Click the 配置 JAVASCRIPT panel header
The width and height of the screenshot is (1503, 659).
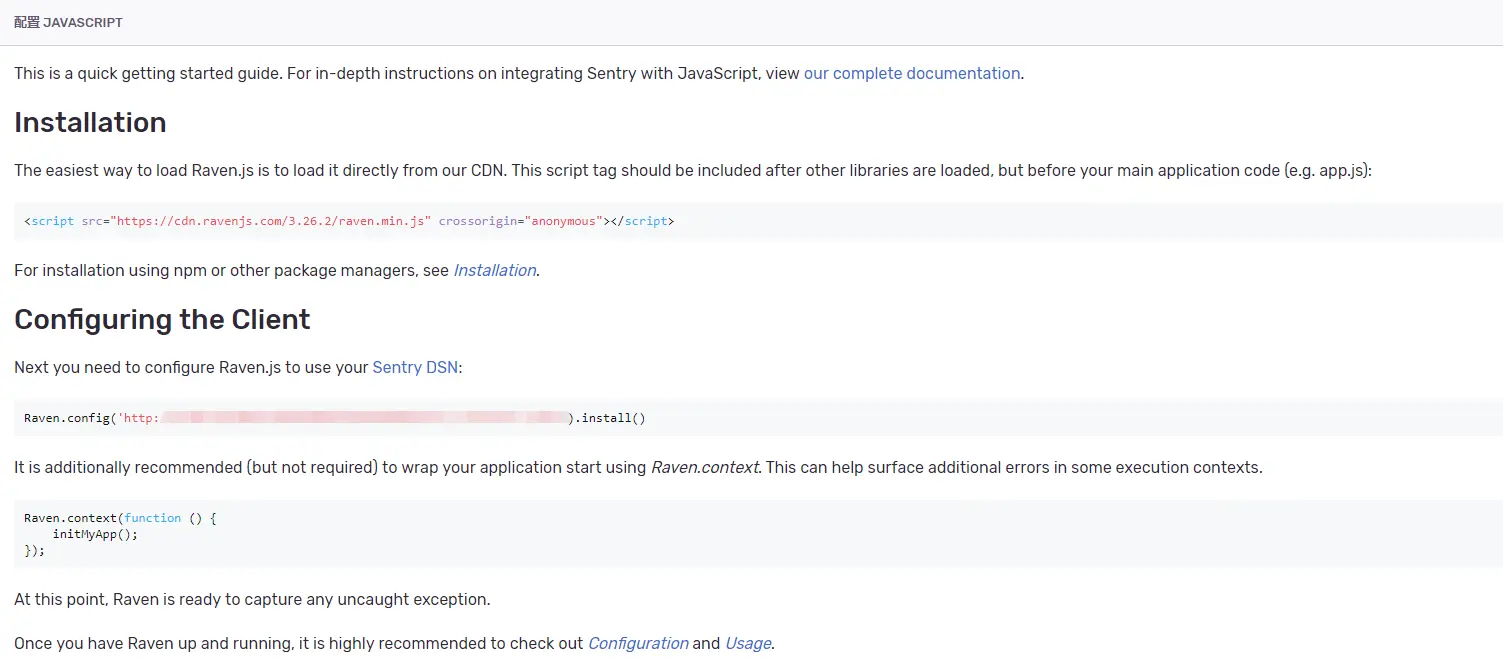point(68,22)
